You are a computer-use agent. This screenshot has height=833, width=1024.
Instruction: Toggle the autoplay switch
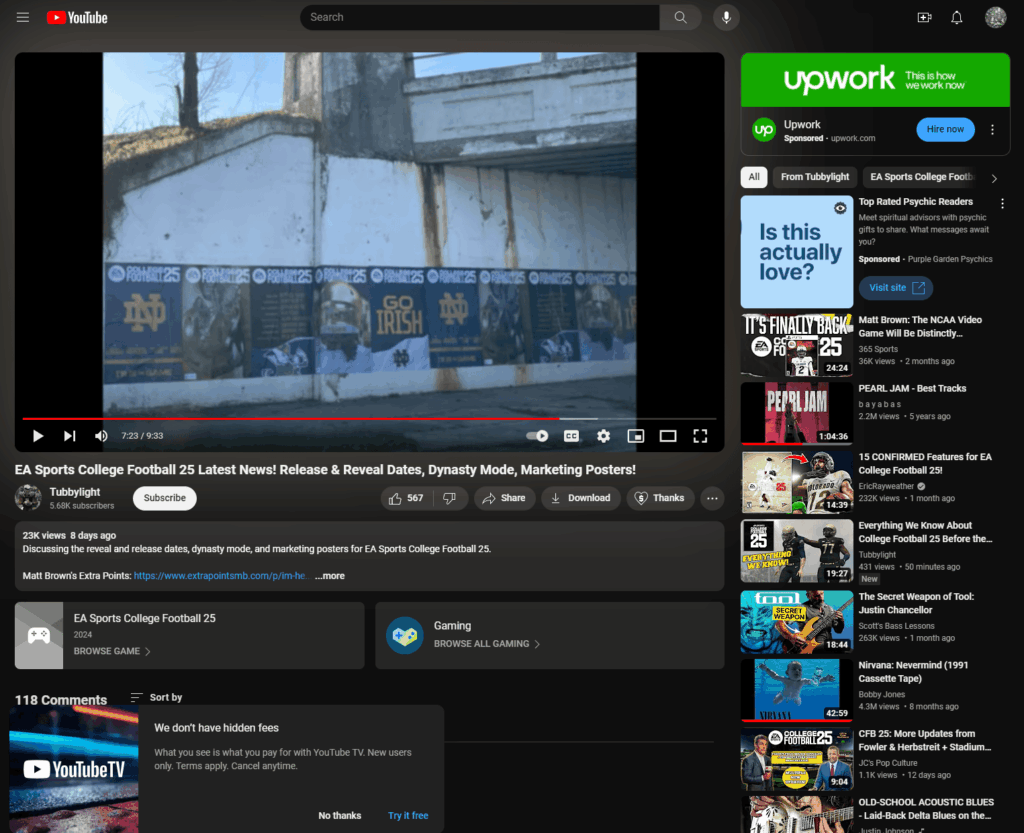point(538,436)
